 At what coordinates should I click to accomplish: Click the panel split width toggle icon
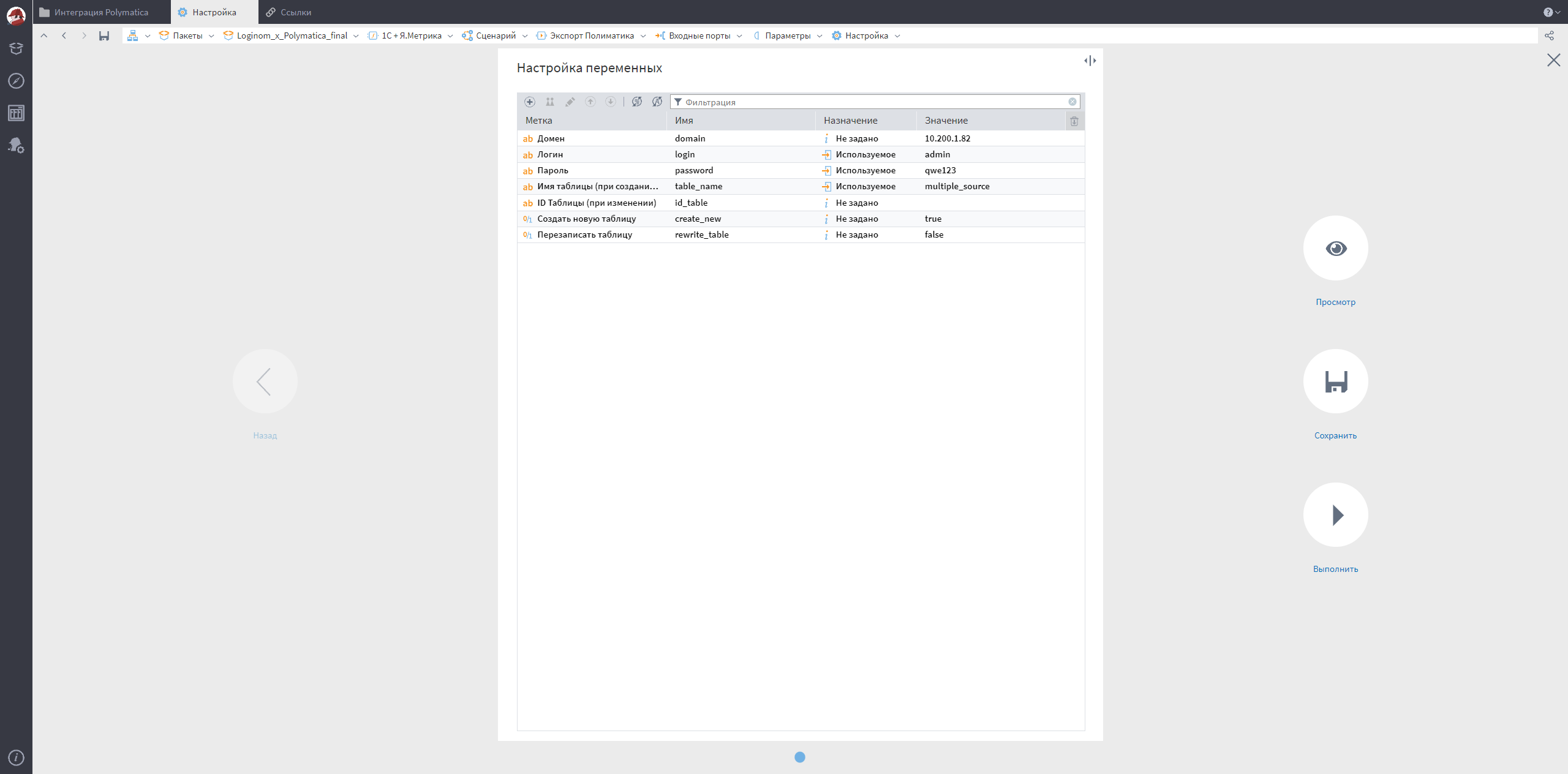1090,61
